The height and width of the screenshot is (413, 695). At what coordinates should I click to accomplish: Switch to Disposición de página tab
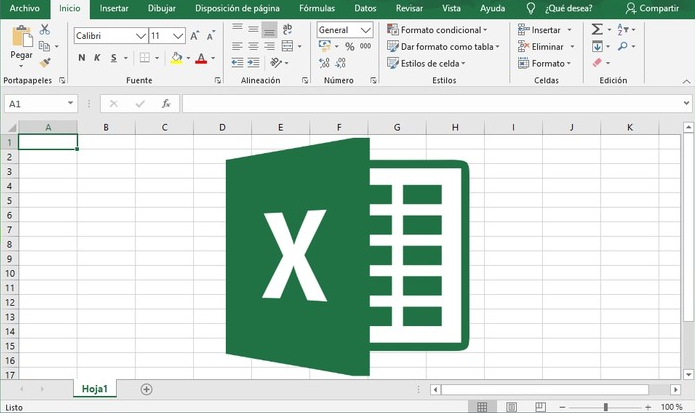tap(237, 8)
